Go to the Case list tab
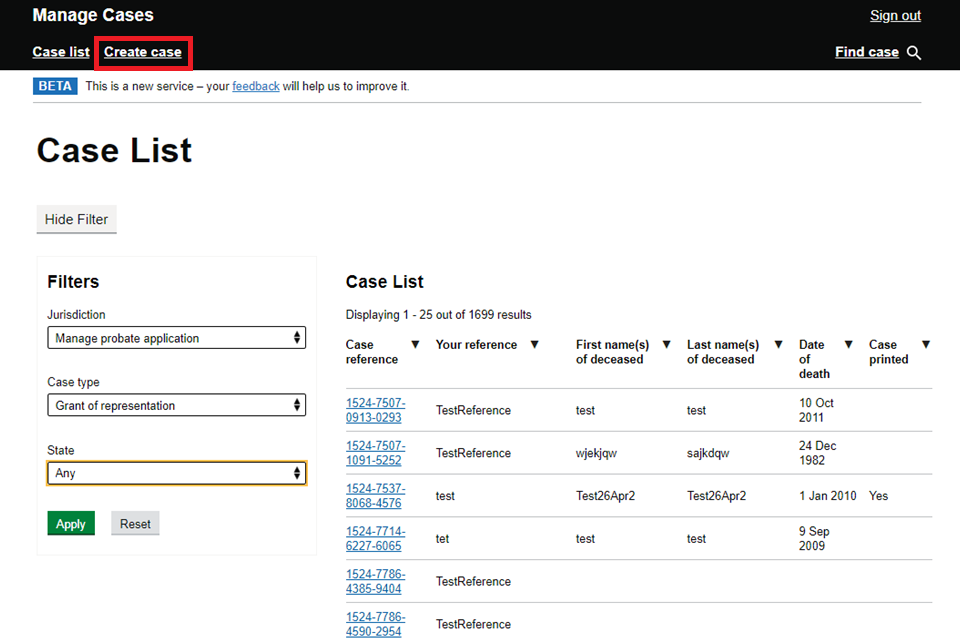Screen dimensions: 960x640 point(61,52)
